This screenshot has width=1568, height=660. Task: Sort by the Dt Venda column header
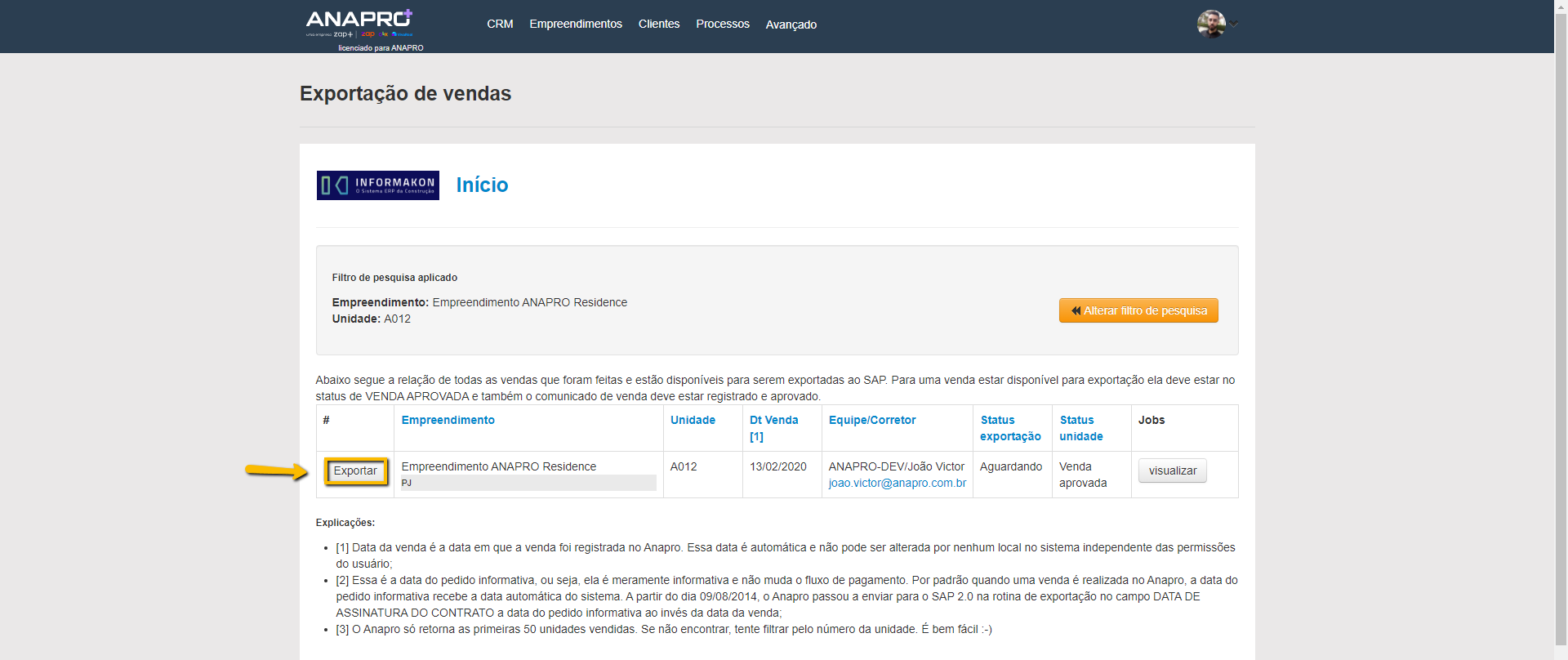tap(773, 420)
